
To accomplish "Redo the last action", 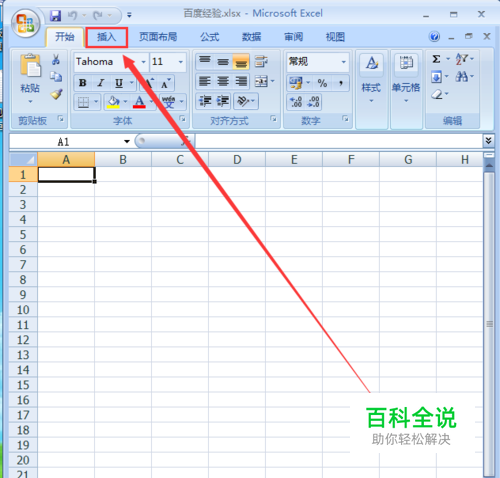I will [98, 15].
